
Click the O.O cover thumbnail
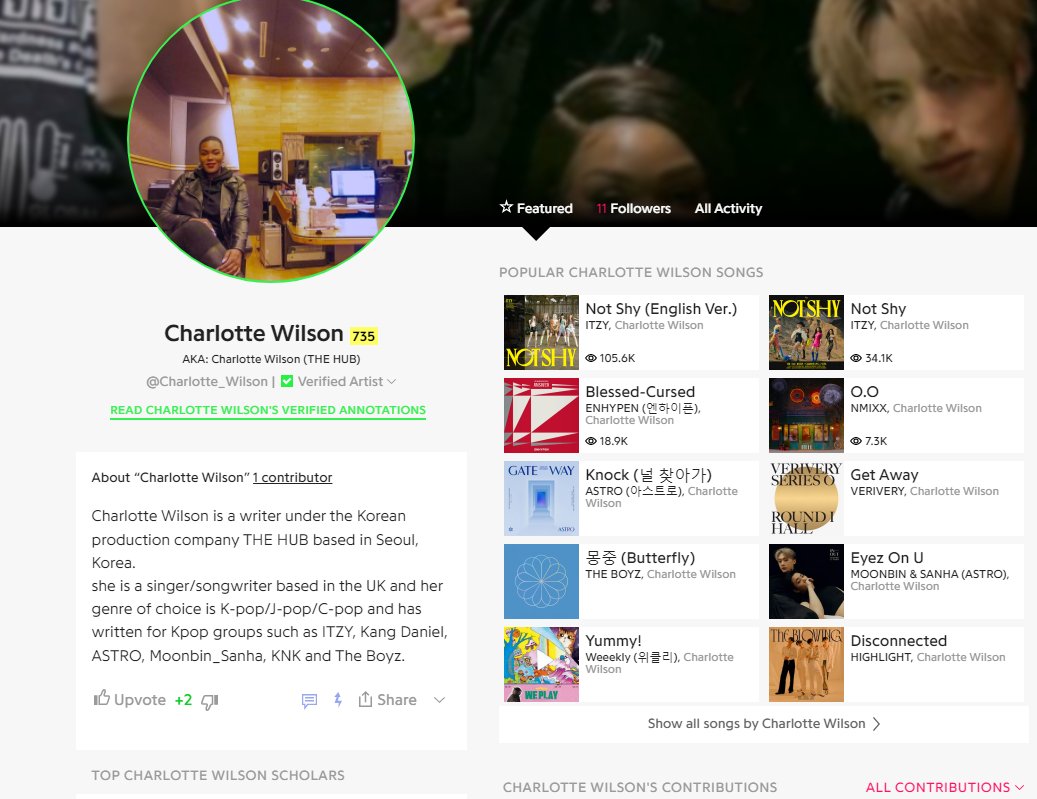pos(806,415)
